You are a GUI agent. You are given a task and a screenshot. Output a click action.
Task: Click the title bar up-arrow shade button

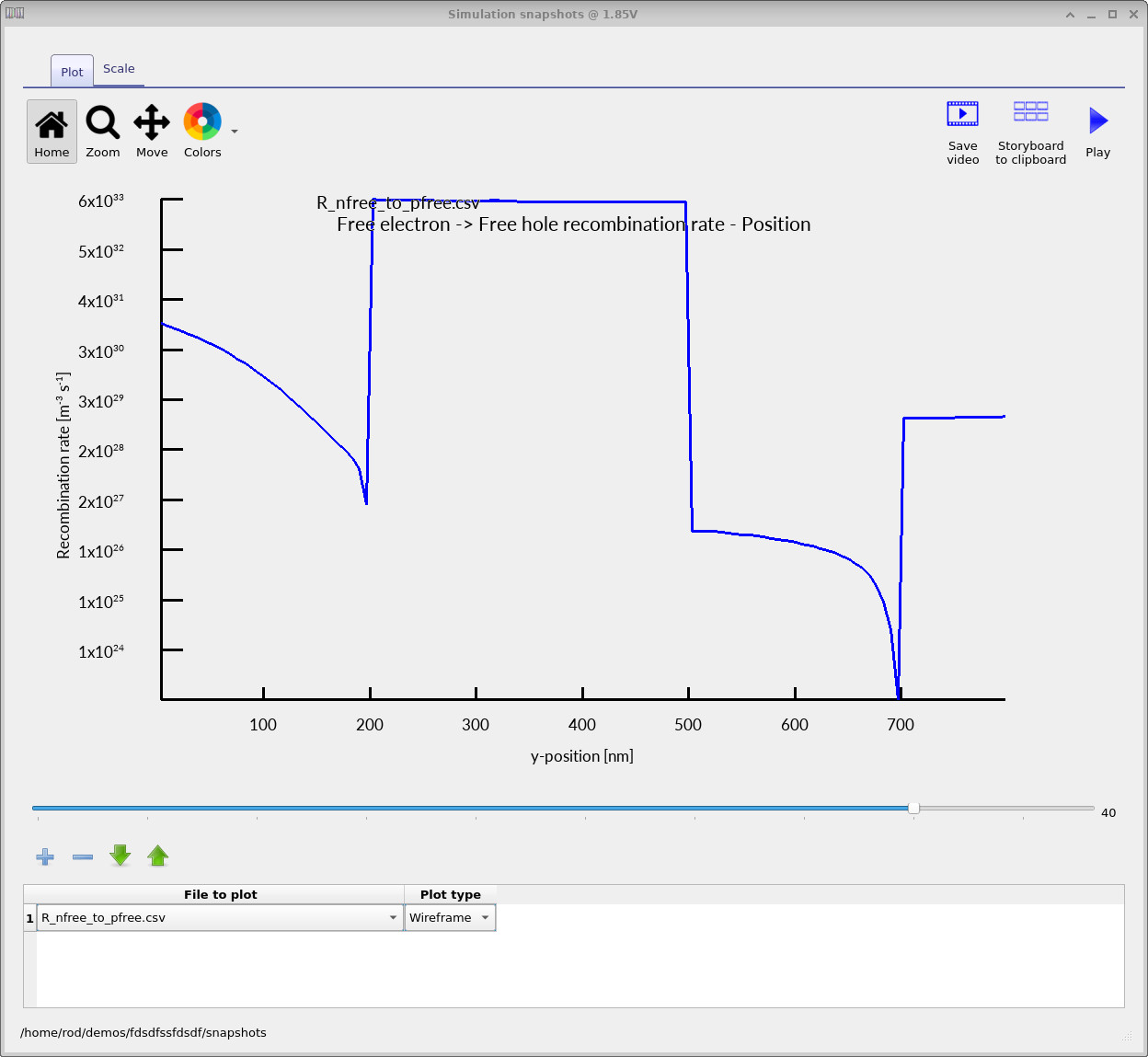(1070, 15)
